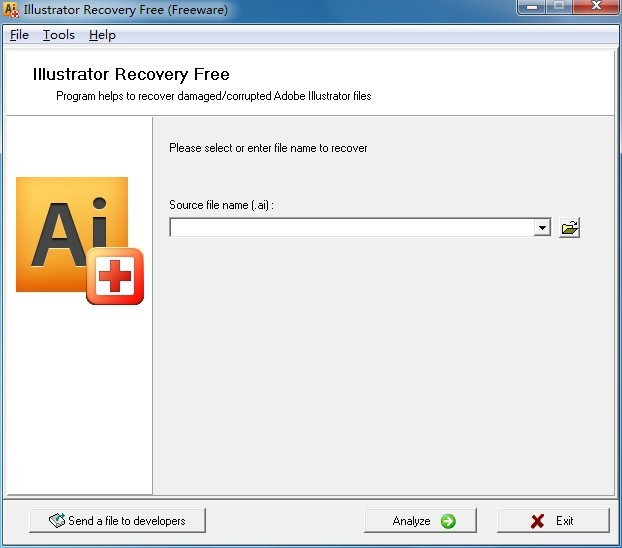The height and width of the screenshot is (548, 622).
Task: Click the Ai app icon in title bar
Action: pos(11,10)
